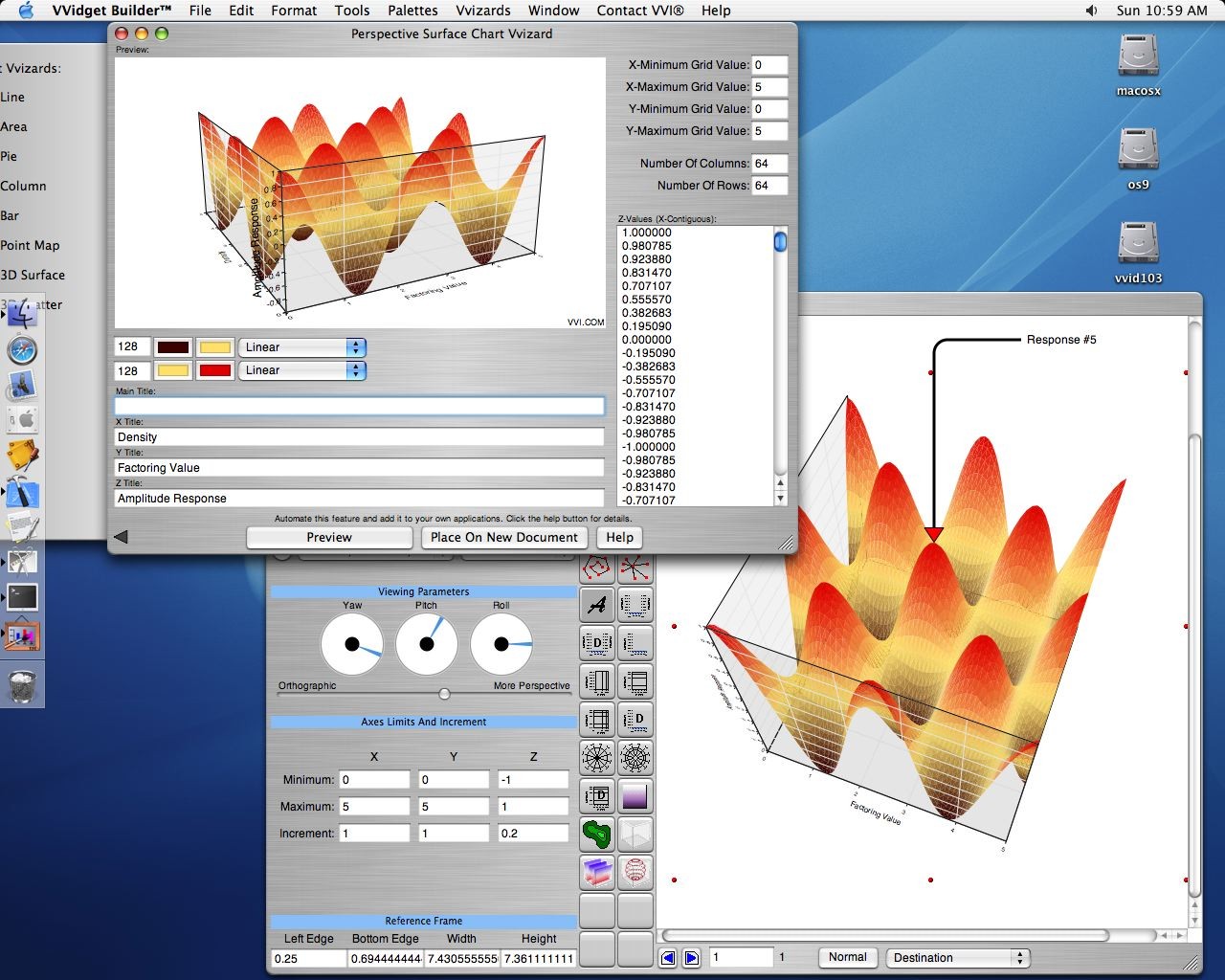1225x980 pixels.
Task: Select Area in the Vvizards list
Action: point(13,126)
